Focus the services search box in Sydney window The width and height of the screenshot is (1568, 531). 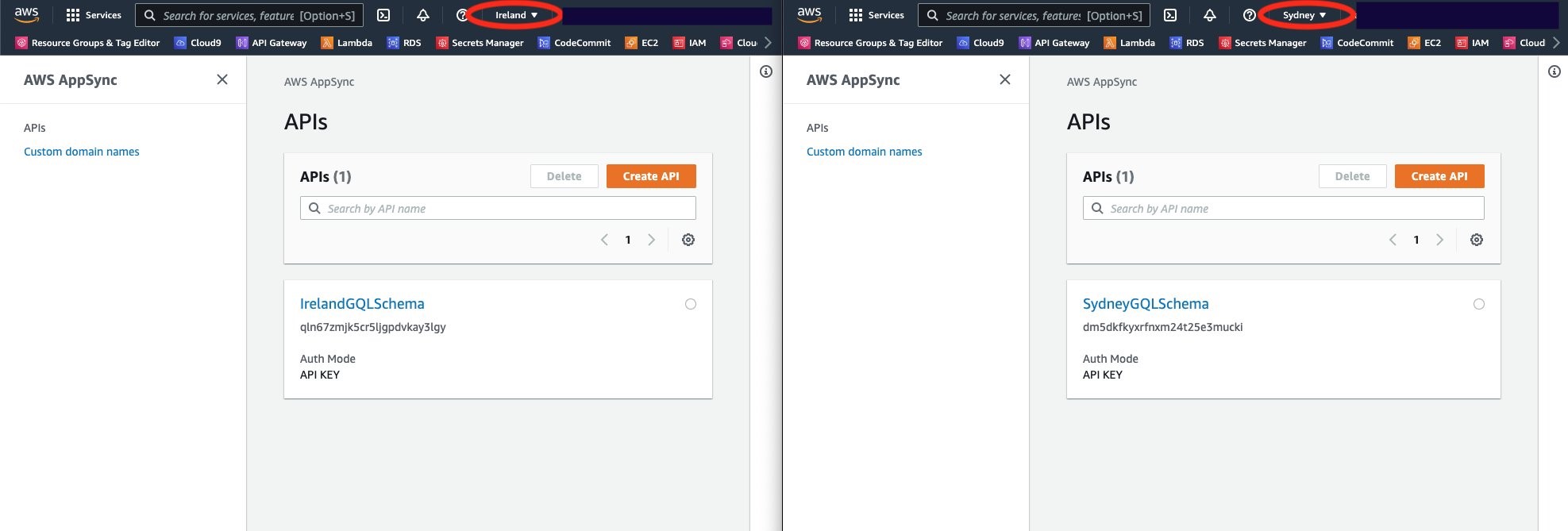[1034, 15]
